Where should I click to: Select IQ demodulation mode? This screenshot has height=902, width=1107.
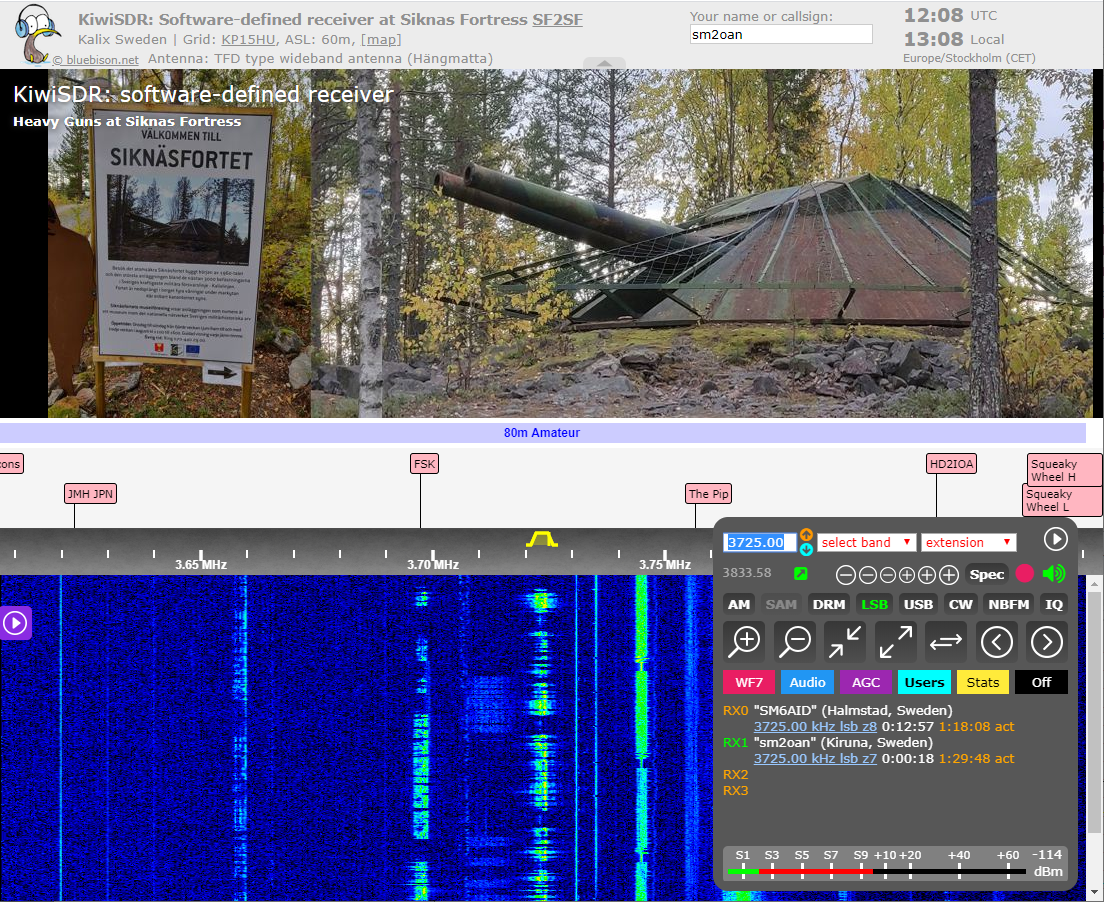coord(1053,604)
